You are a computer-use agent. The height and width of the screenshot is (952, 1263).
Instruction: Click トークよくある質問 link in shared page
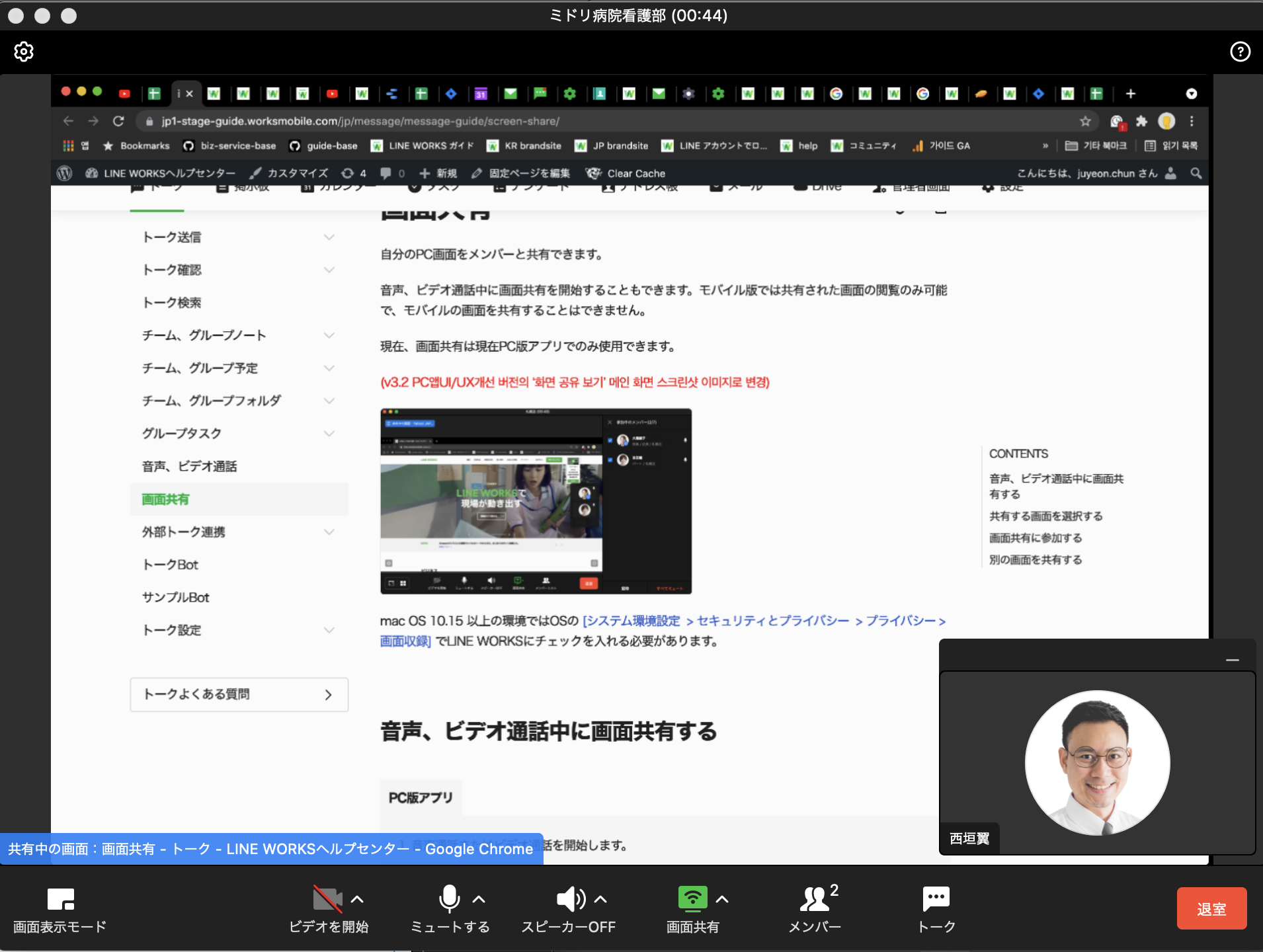click(239, 694)
